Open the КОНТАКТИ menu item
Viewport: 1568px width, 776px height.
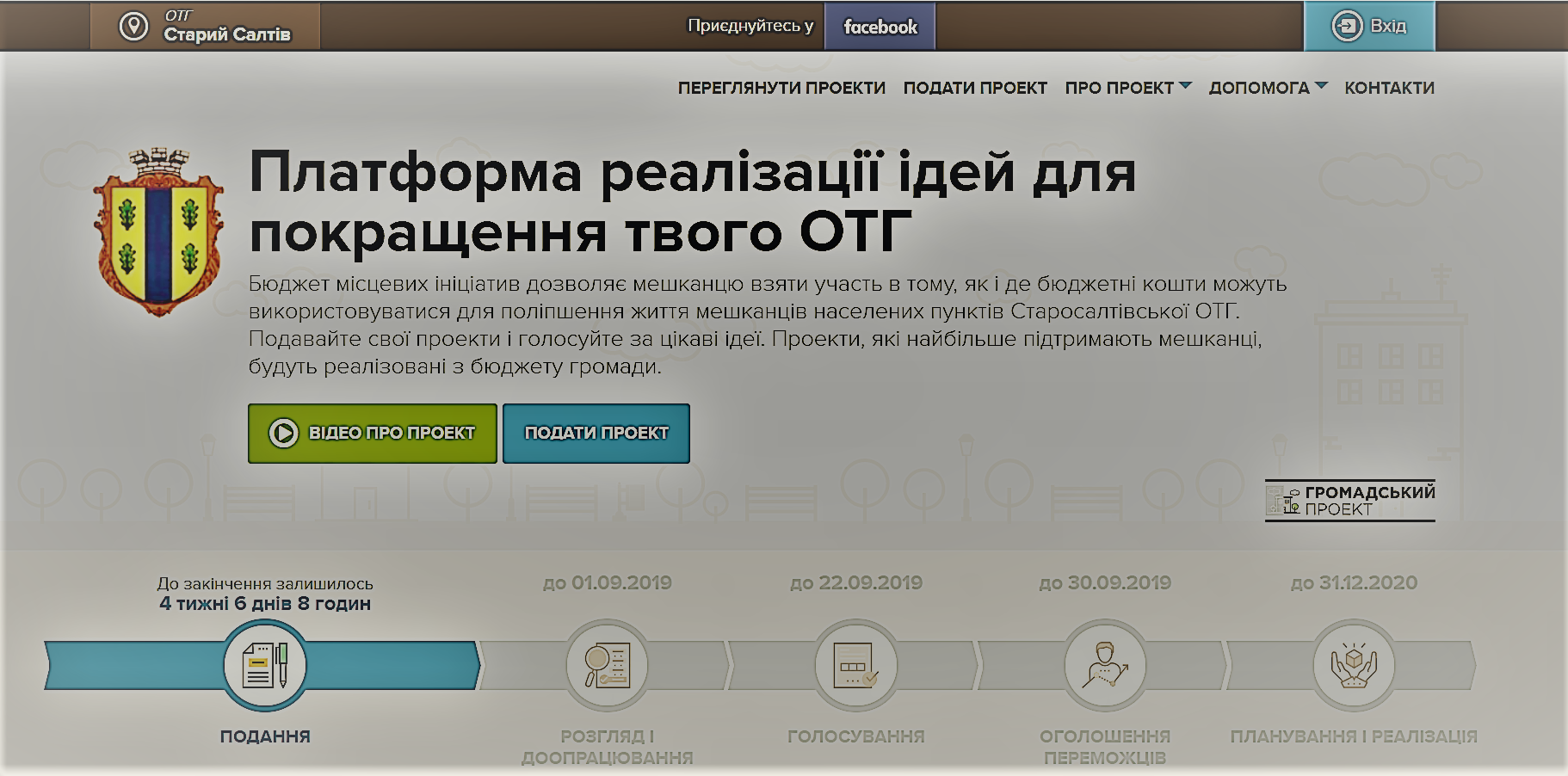coord(1389,88)
